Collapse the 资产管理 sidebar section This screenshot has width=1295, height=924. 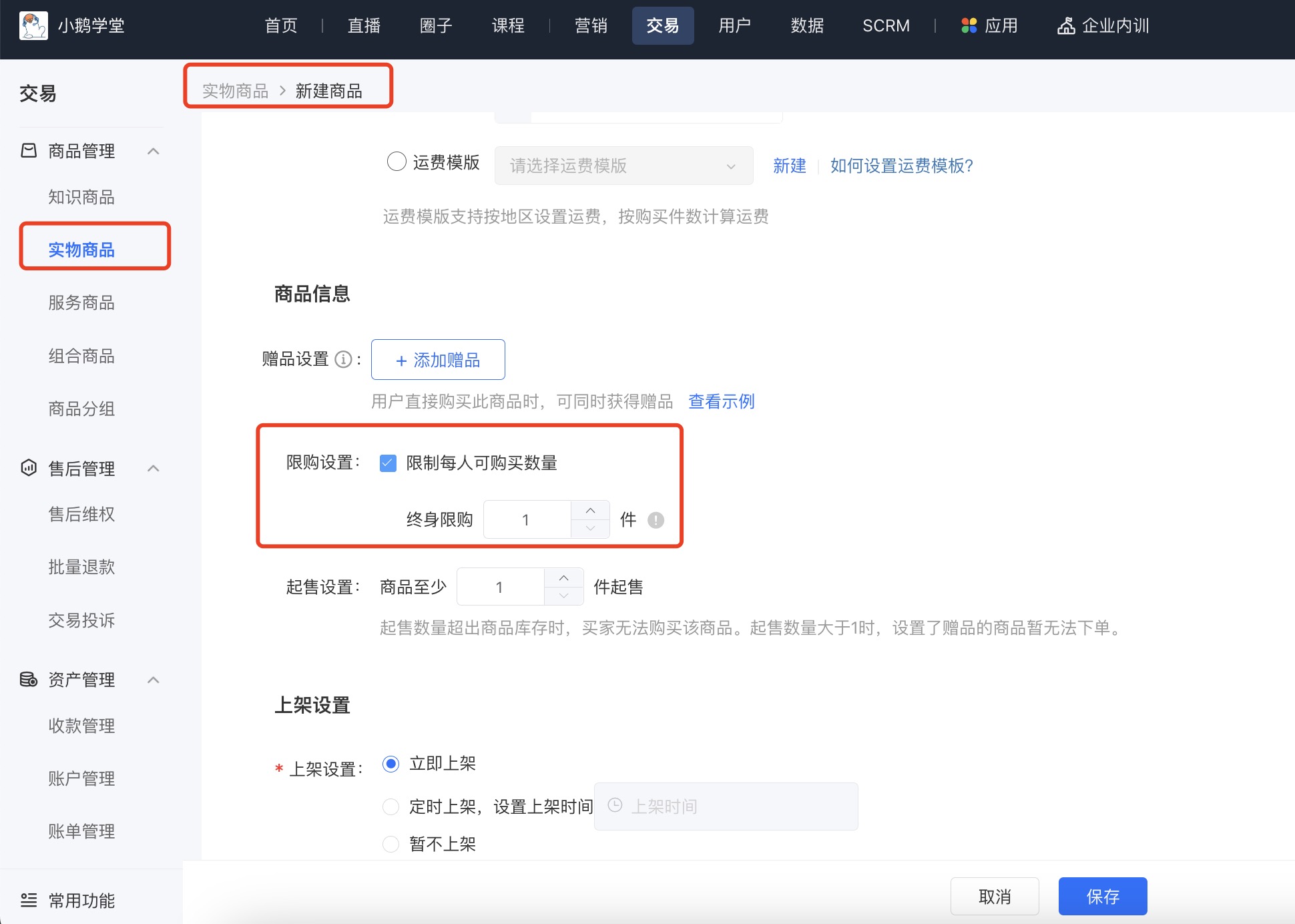coord(153,680)
